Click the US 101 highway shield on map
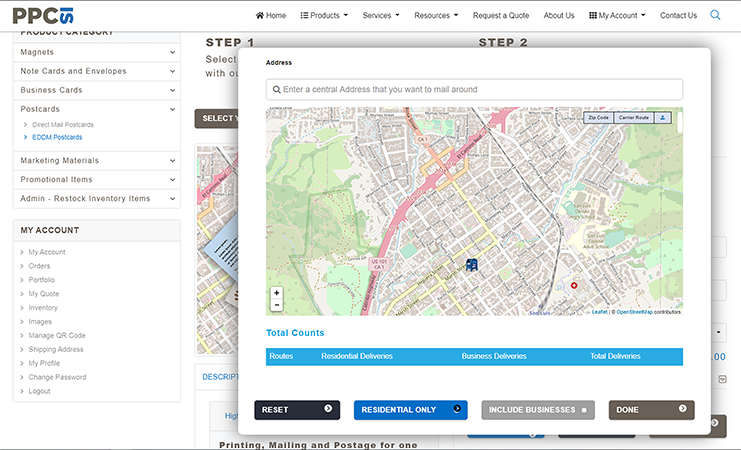The width and height of the screenshot is (741, 450). [x=379, y=264]
